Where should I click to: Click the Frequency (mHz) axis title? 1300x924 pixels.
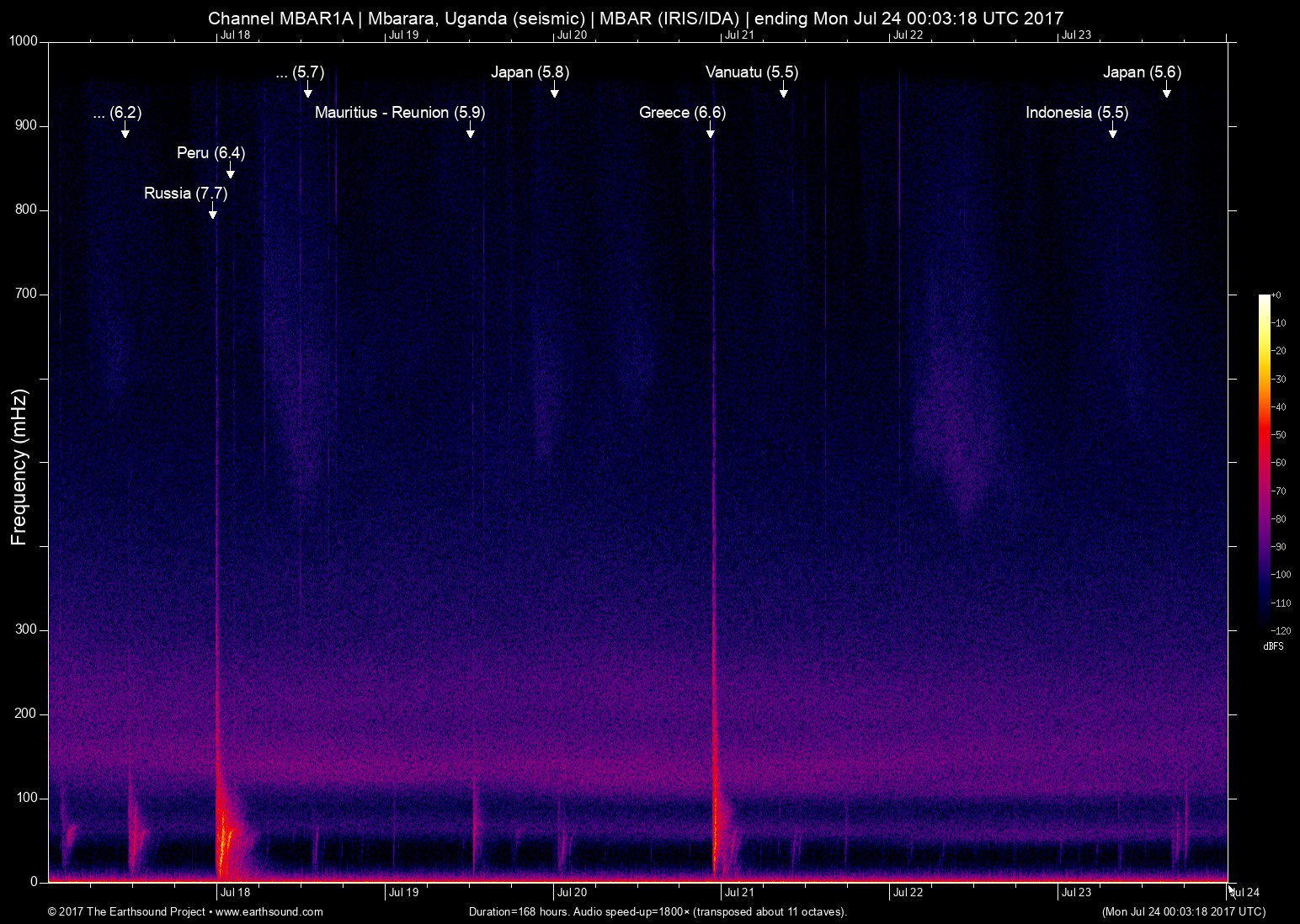click(x=19, y=467)
